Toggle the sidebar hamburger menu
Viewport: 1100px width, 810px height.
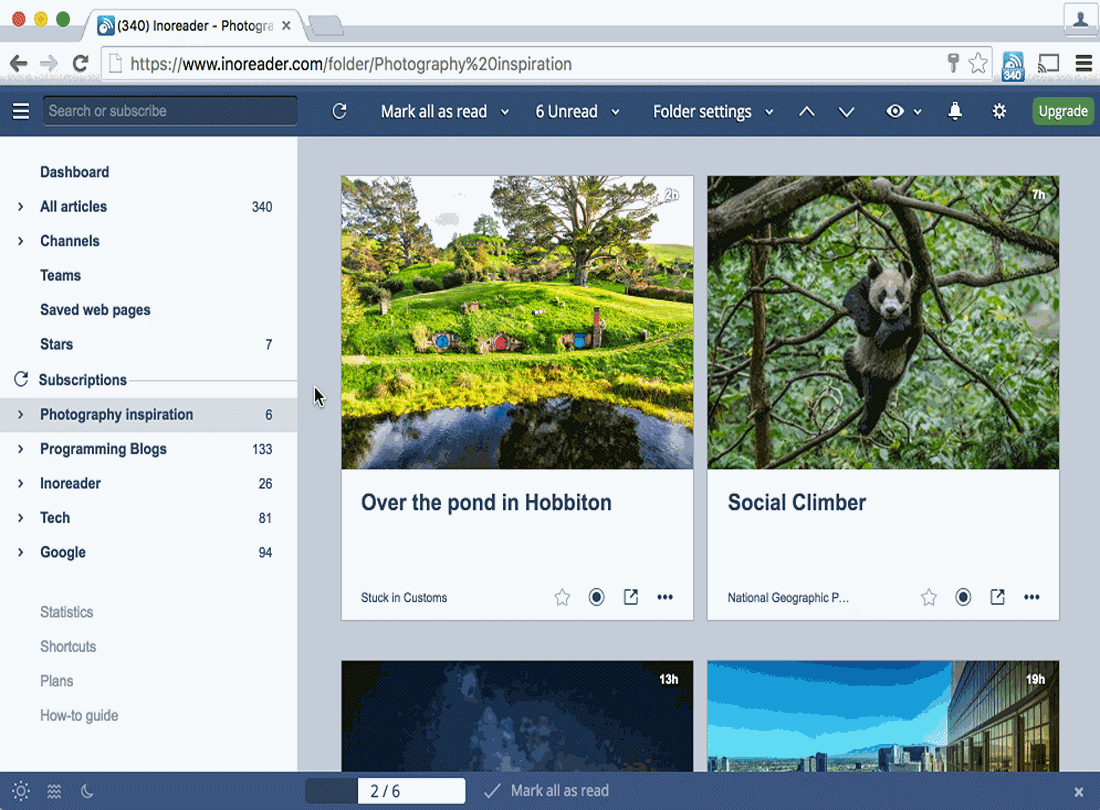21,112
